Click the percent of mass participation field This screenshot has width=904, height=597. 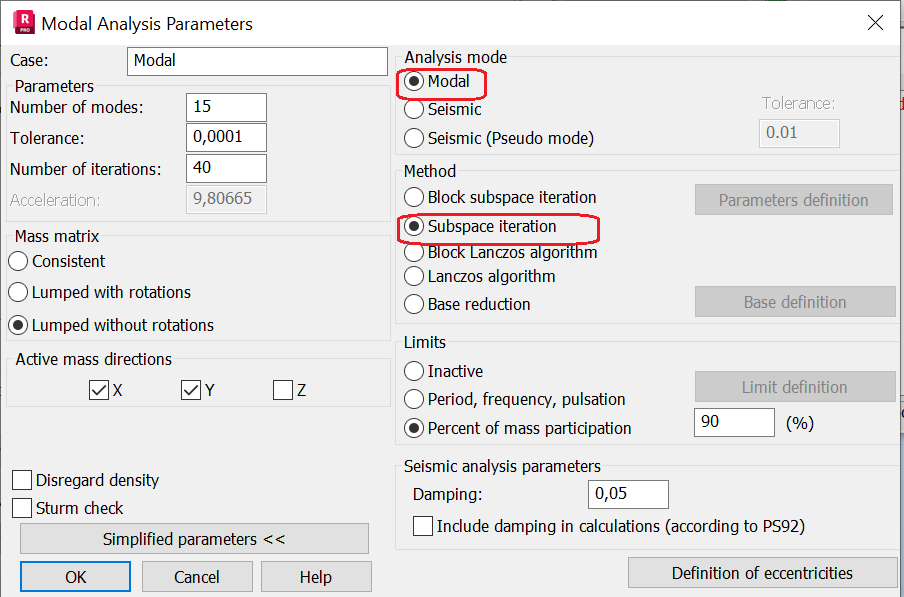pyautogui.click(x=734, y=423)
